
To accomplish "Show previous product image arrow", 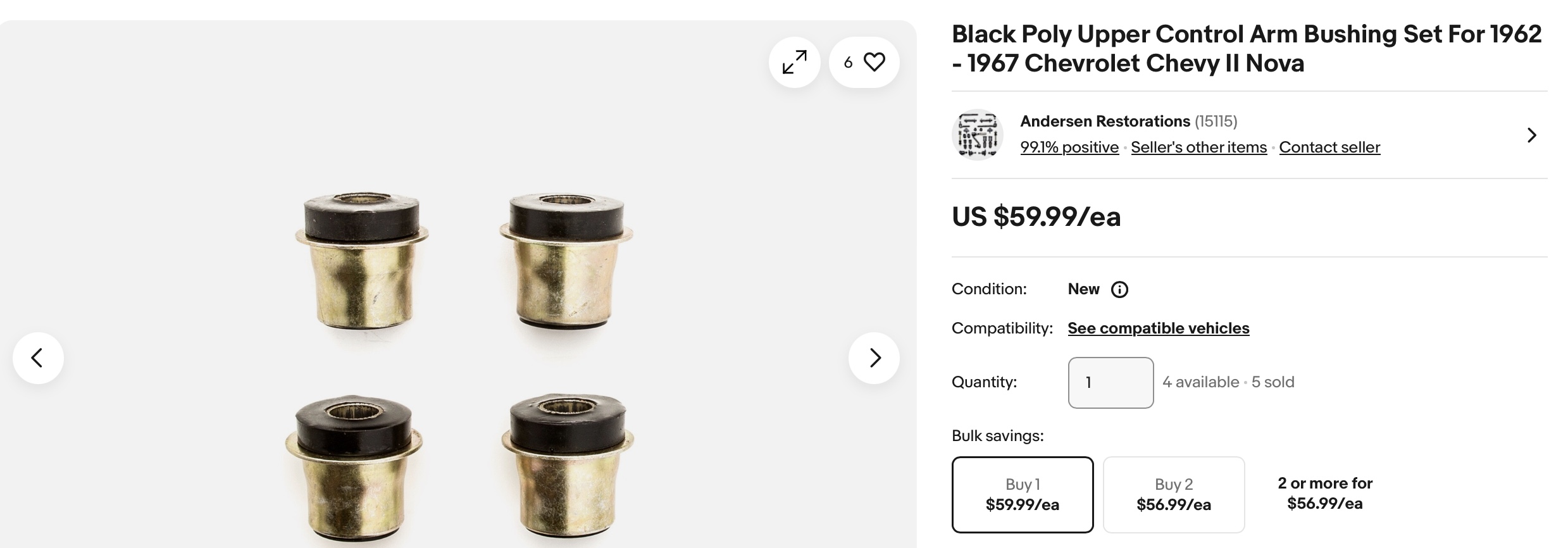I will point(38,358).
